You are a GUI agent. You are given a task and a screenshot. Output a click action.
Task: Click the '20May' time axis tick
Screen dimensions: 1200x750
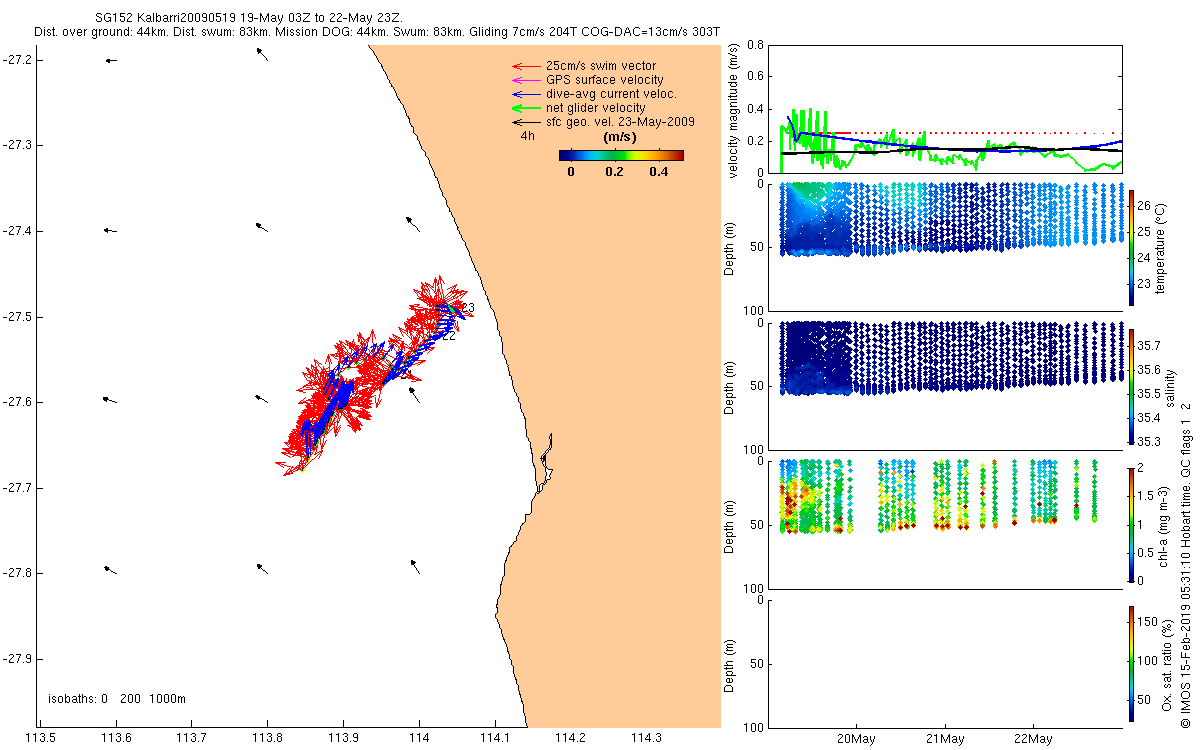tap(857, 739)
